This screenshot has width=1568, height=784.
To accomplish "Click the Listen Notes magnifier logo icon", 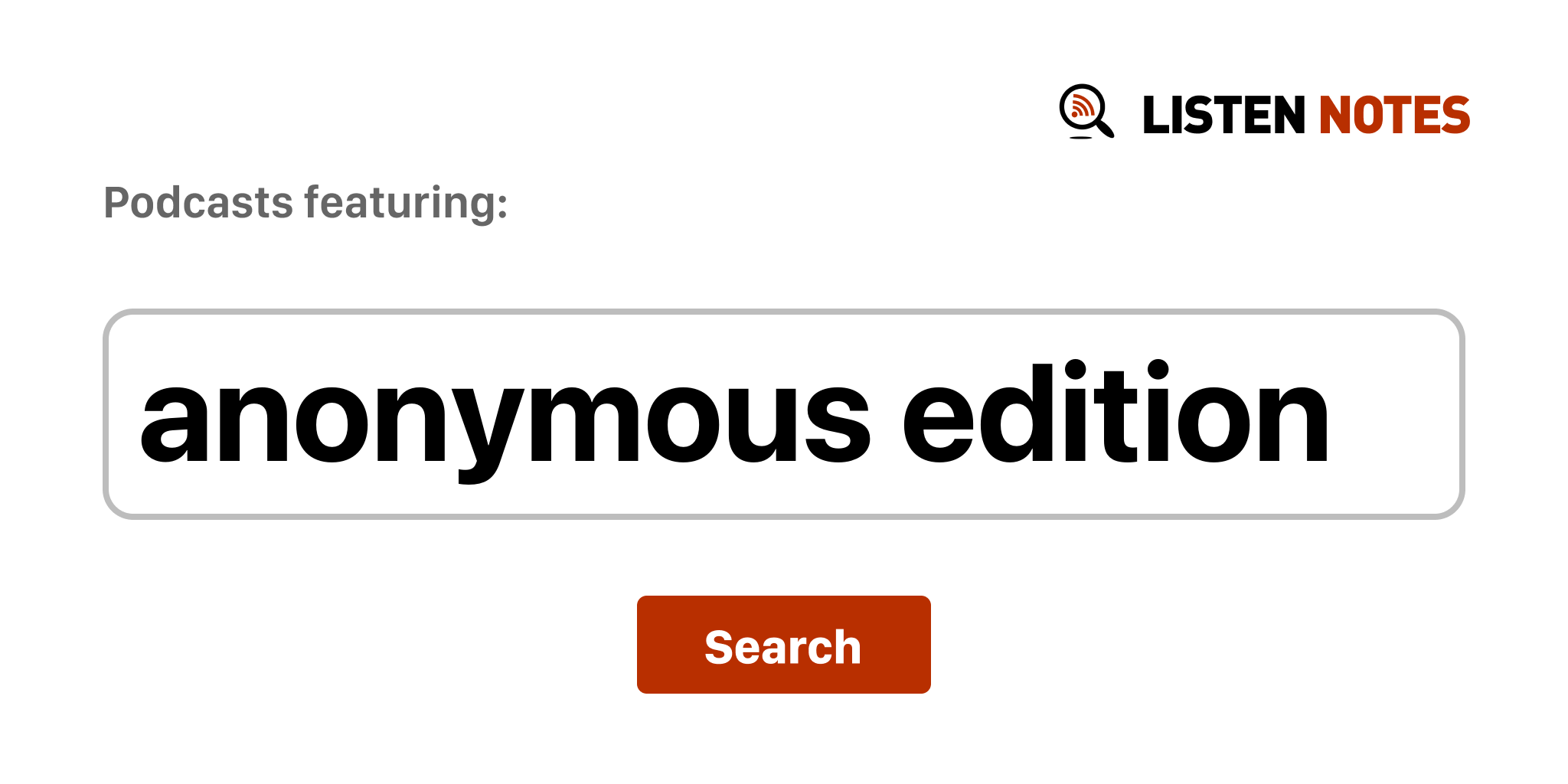I will tap(1086, 112).
